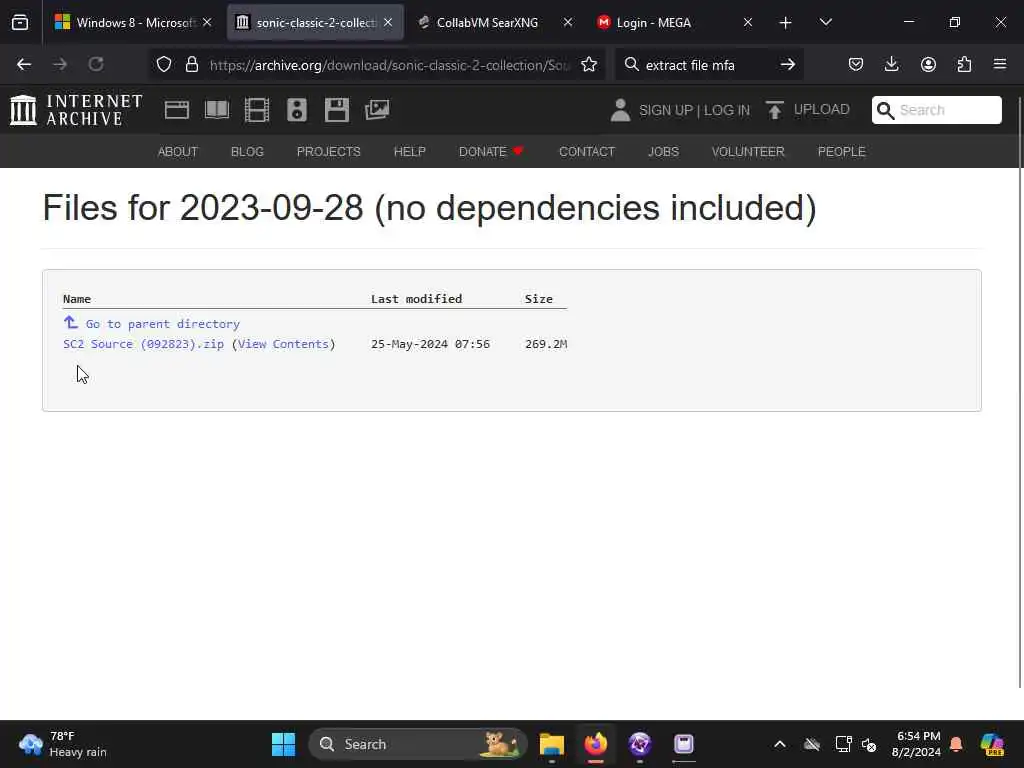Open the Firefox account icon
Viewport: 1024px width, 768px height.
[928, 64]
